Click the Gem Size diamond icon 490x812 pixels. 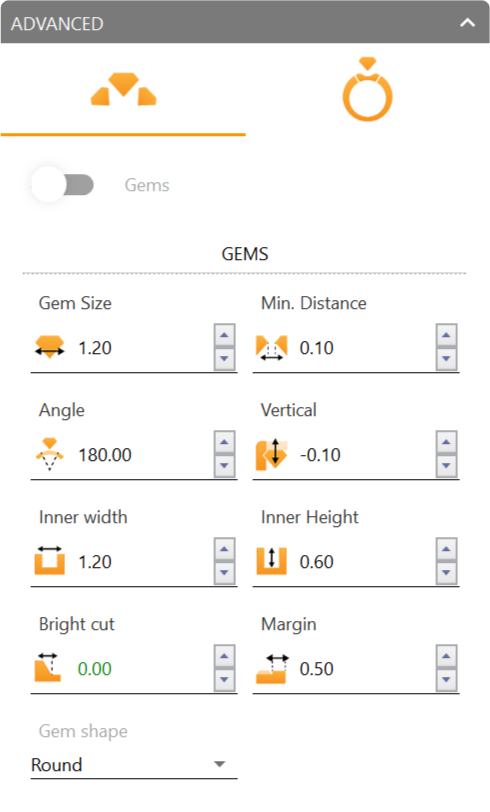(x=50, y=347)
